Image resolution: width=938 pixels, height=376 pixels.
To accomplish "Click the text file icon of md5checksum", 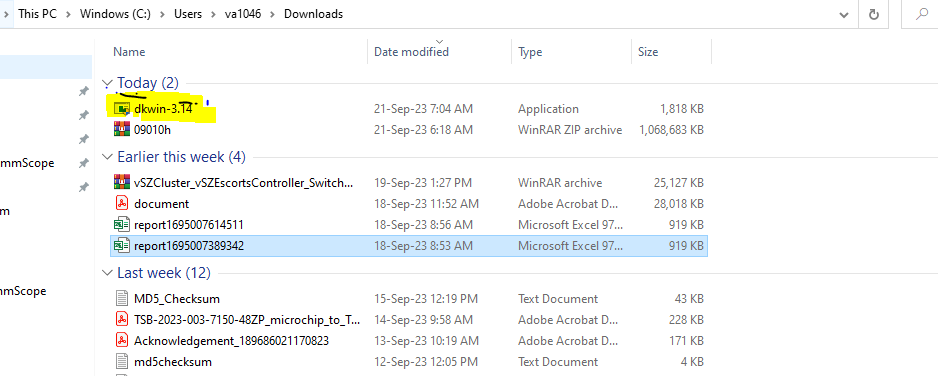I will coord(122,362).
